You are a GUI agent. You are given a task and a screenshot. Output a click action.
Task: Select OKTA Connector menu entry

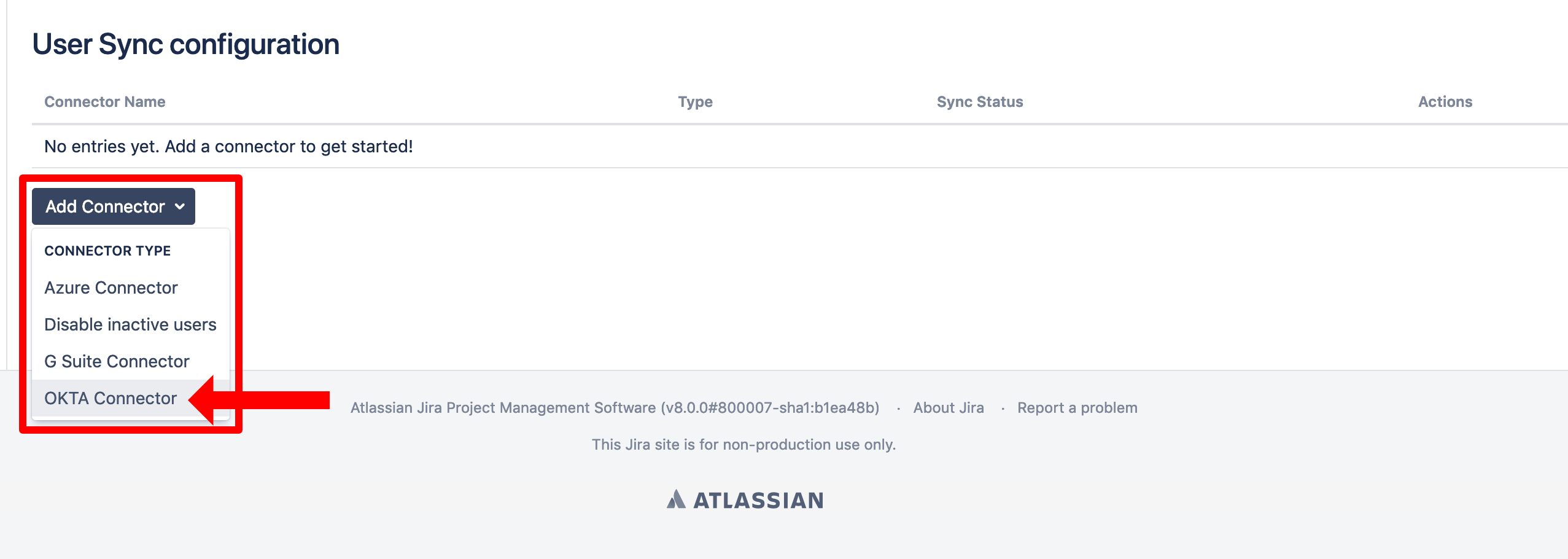[131, 398]
